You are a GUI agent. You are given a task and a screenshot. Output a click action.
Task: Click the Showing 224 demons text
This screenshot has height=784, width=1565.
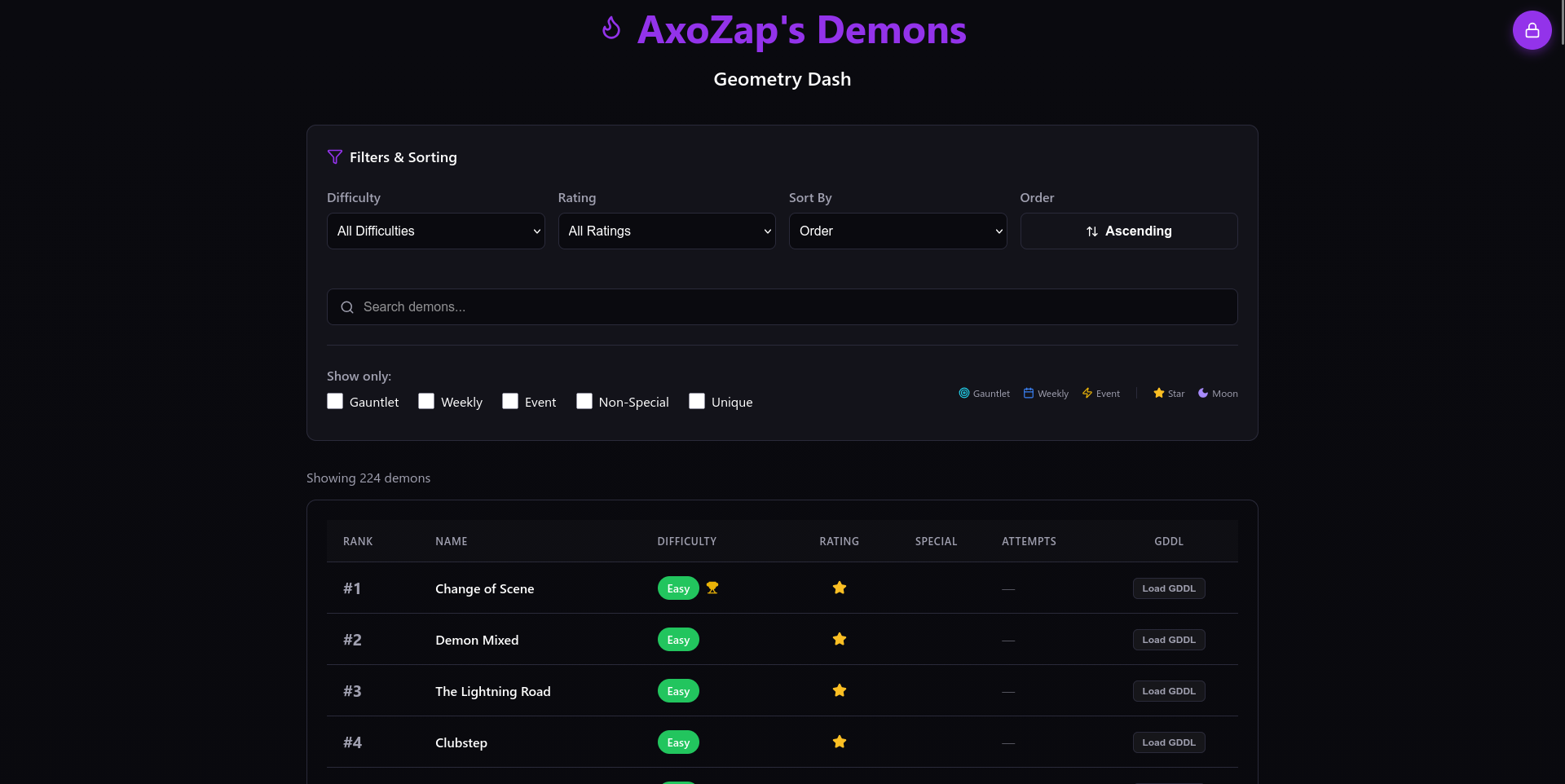click(x=368, y=478)
